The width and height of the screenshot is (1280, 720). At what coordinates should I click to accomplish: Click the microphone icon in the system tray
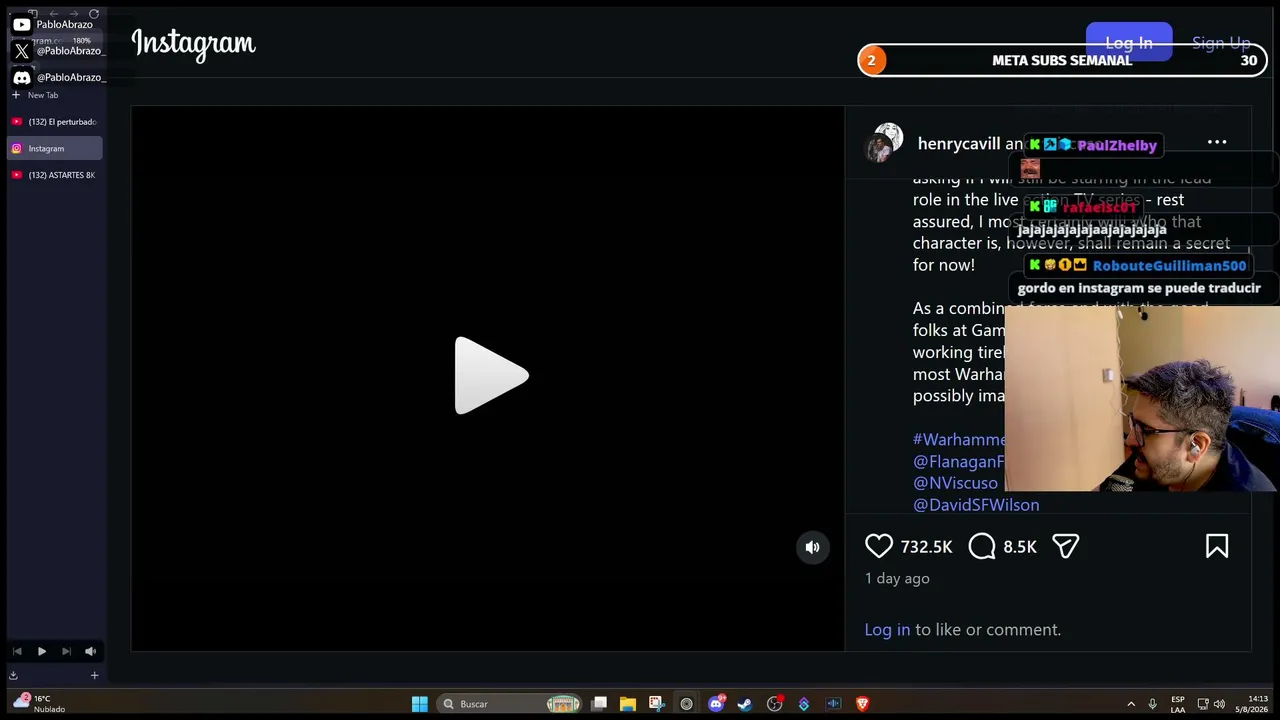click(1152, 704)
